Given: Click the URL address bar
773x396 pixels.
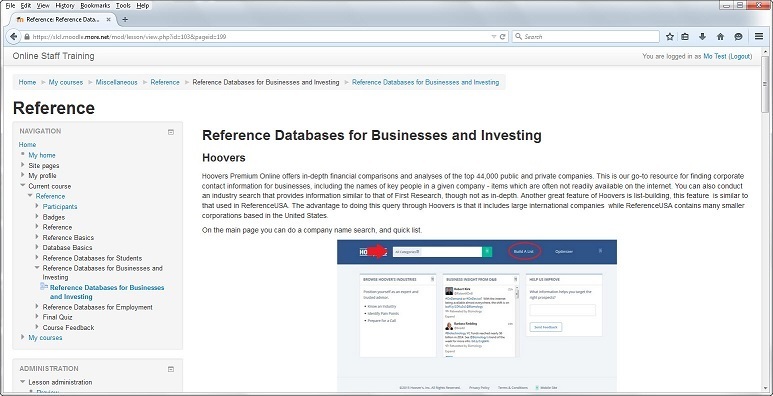Looking at the screenshot, I should (x=261, y=37).
